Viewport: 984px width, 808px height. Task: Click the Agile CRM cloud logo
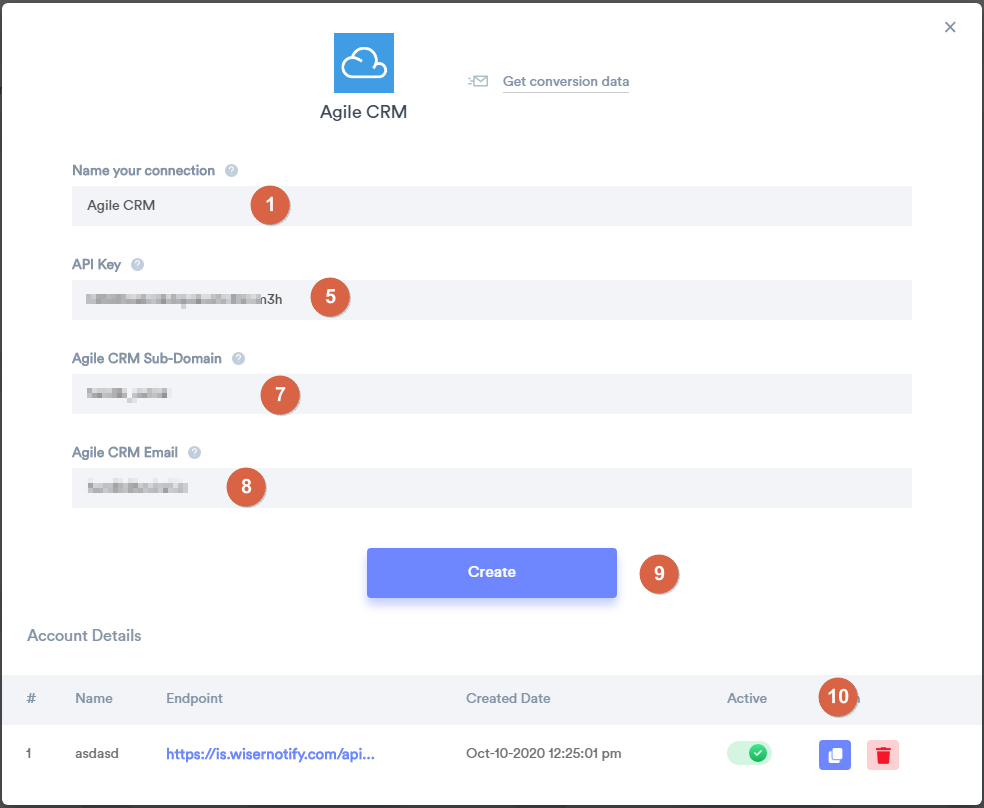click(363, 63)
